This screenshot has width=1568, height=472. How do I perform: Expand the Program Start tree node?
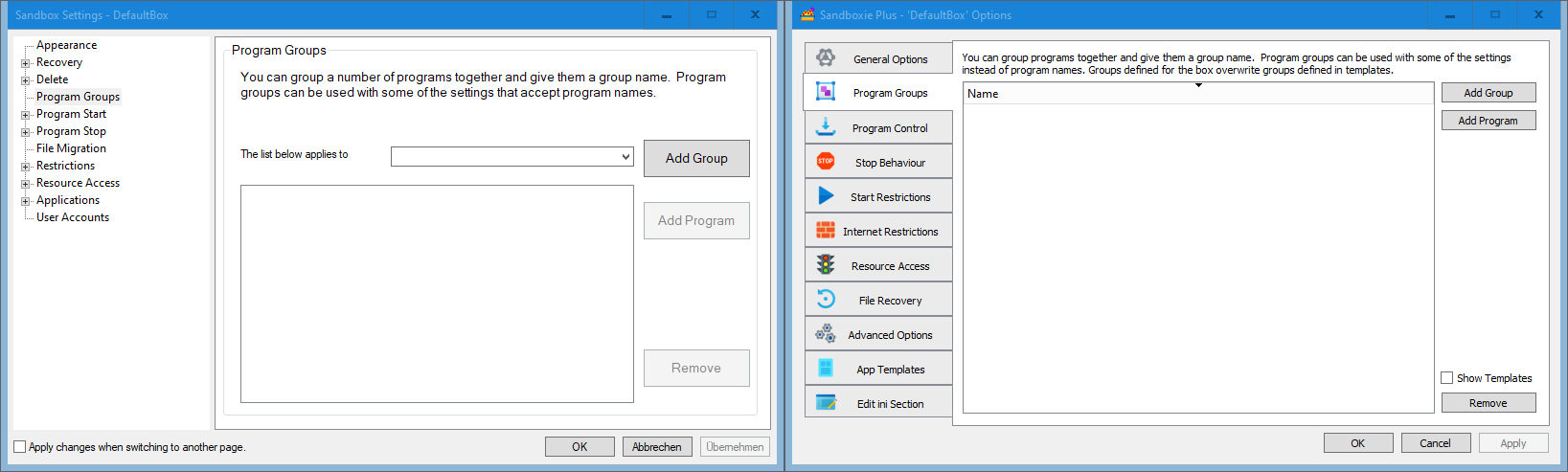tap(26, 115)
